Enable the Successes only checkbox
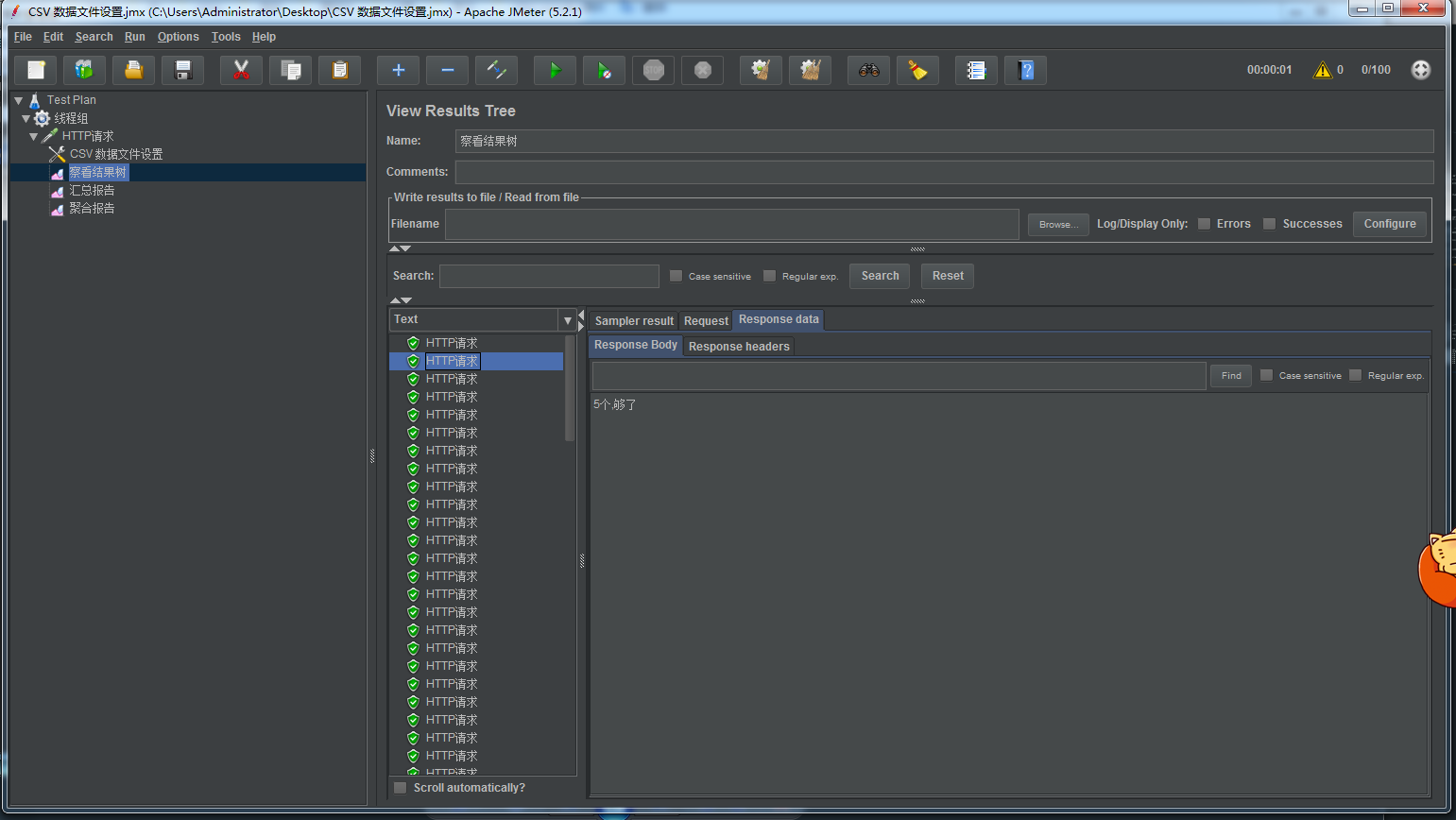This screenshot has width=1456, height=820. coord(1270,224)
